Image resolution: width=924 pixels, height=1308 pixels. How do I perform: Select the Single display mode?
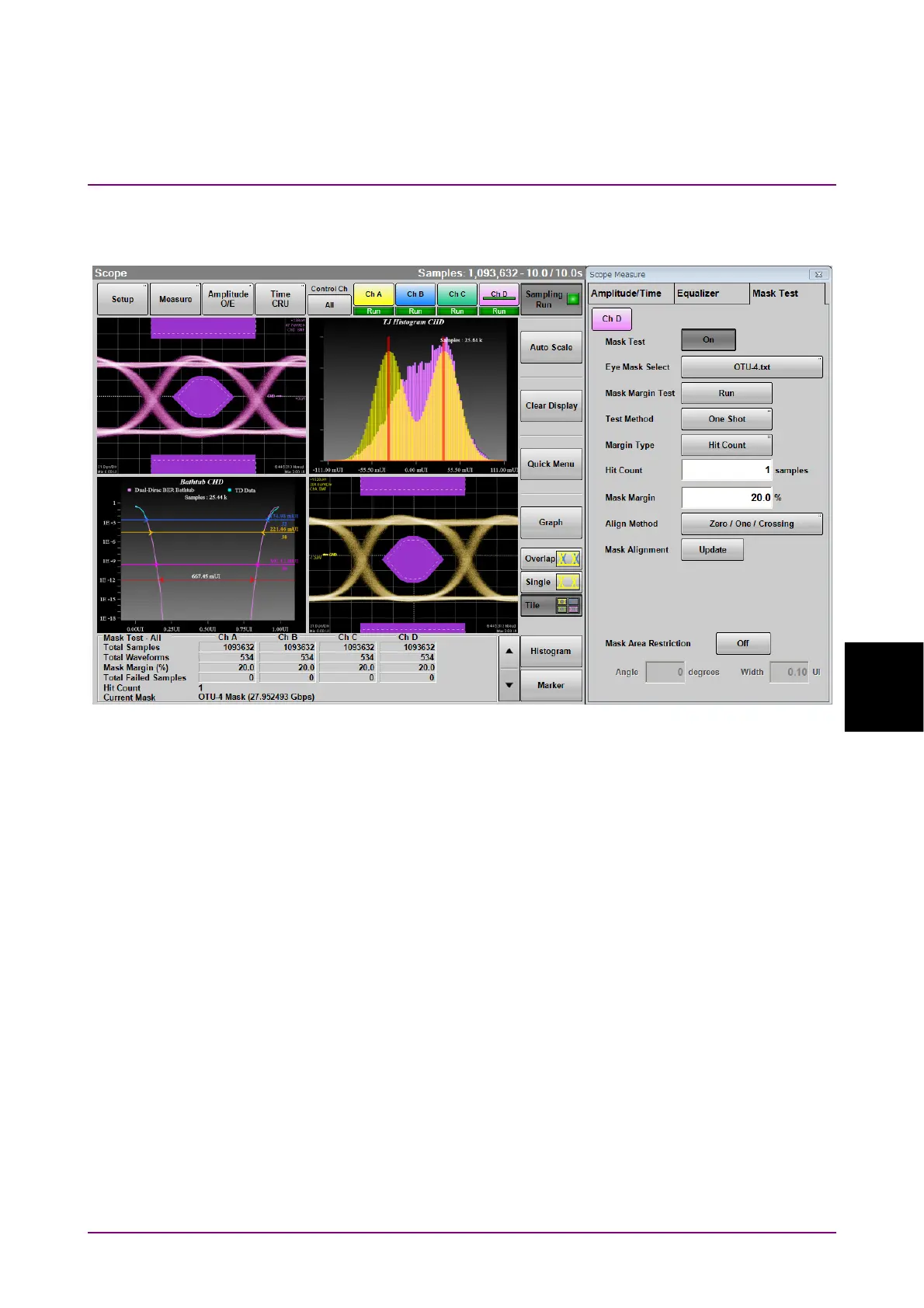[551, 582]
